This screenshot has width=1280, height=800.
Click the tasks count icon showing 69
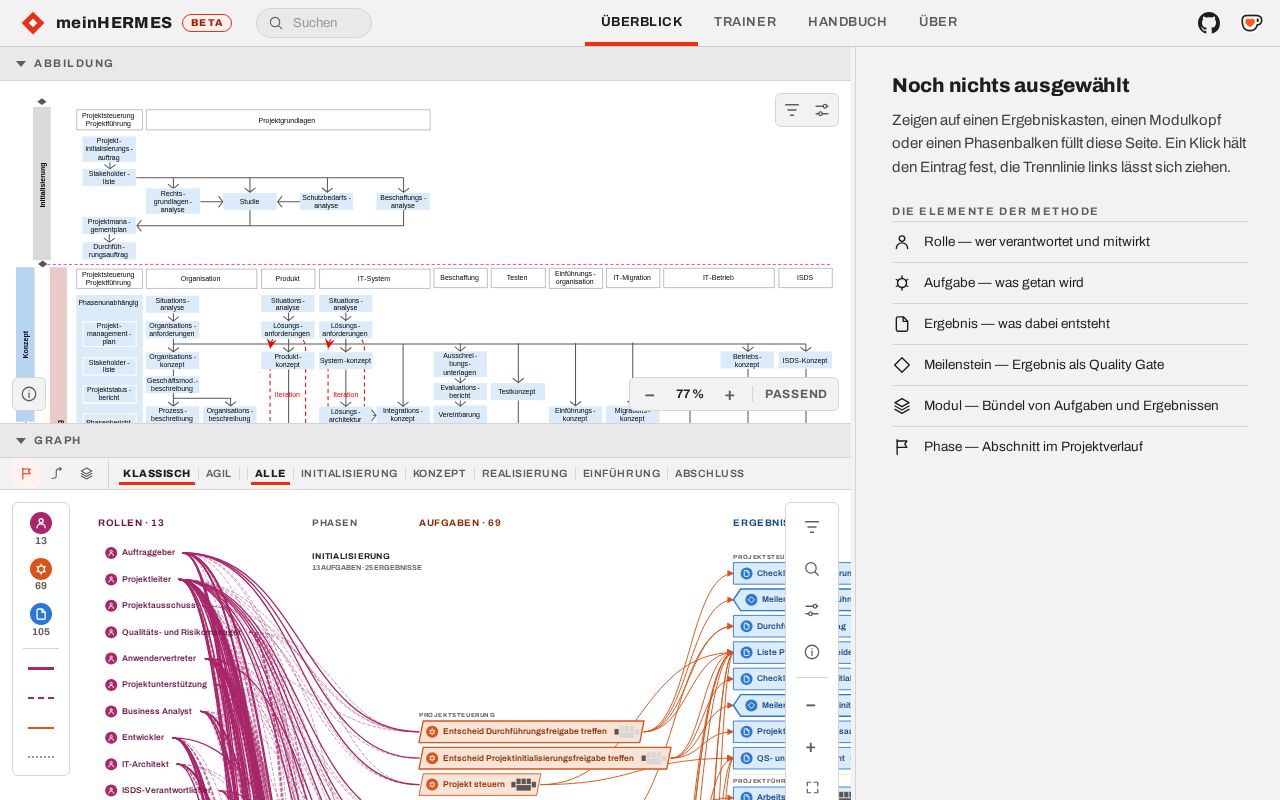coord(41,569)
